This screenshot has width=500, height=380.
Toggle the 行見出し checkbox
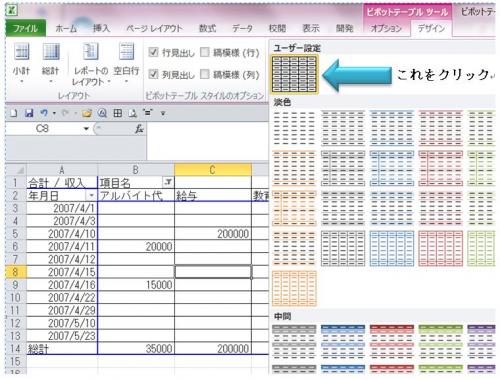point(153,52)
